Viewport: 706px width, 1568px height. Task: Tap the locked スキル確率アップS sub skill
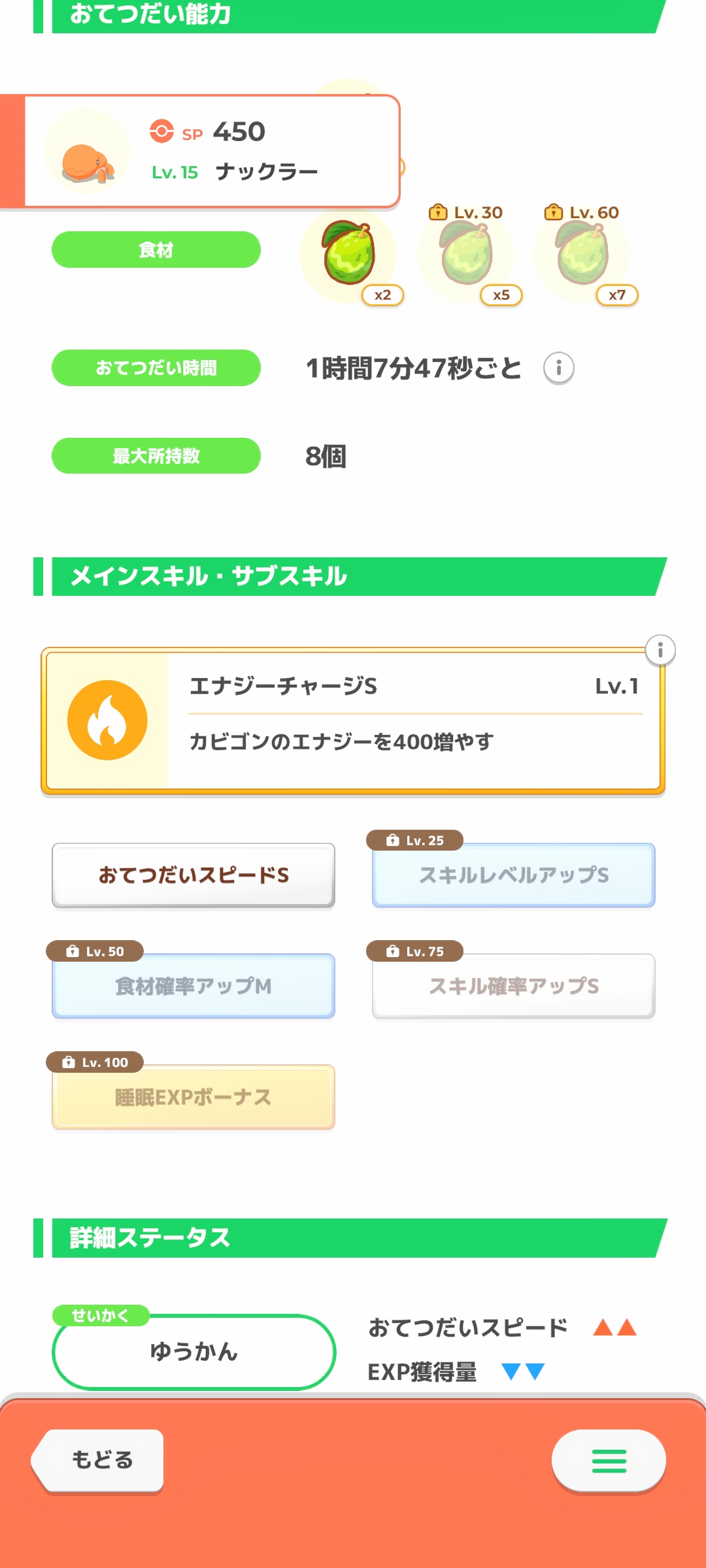click(514, 986)
